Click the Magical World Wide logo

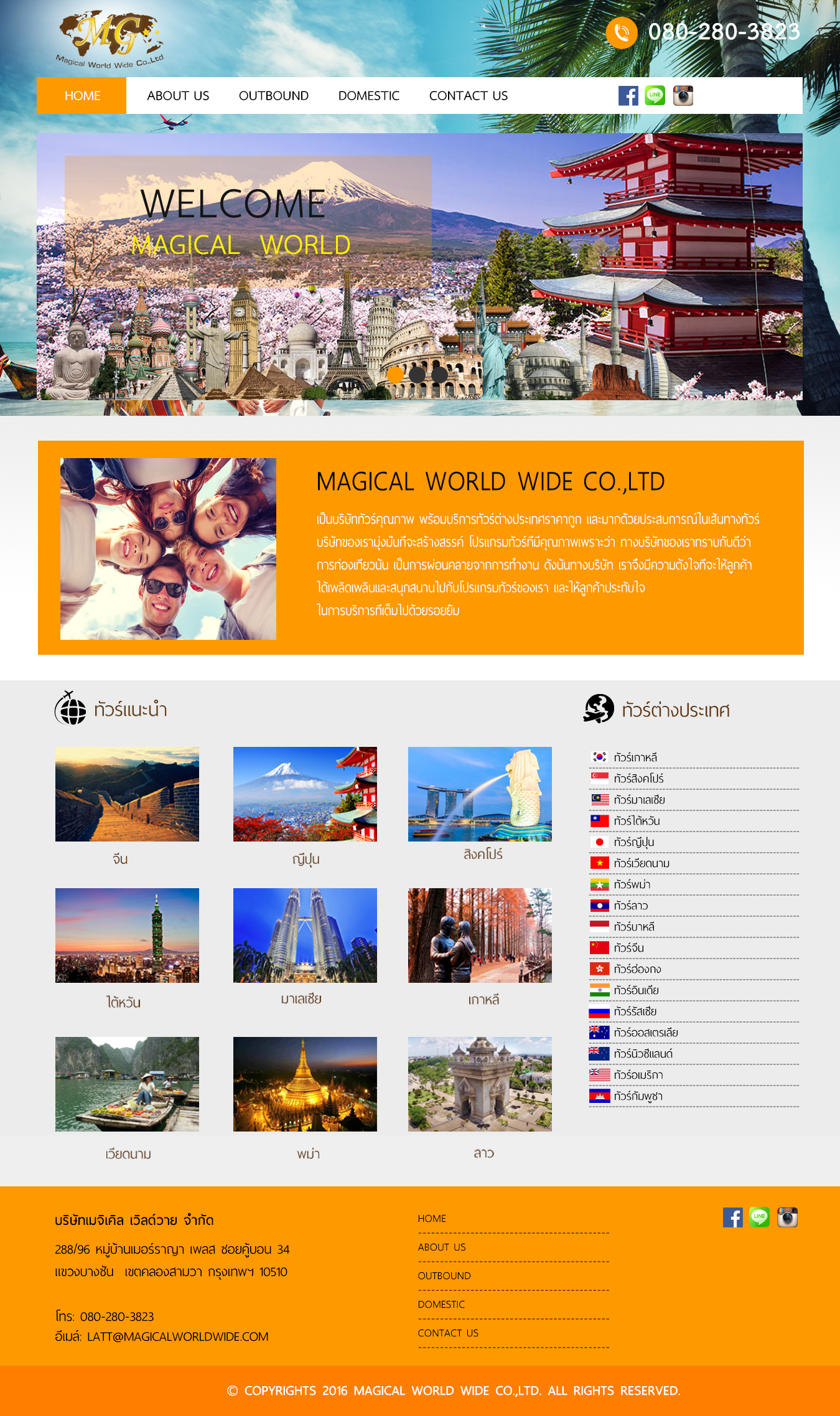click(110, 39)
